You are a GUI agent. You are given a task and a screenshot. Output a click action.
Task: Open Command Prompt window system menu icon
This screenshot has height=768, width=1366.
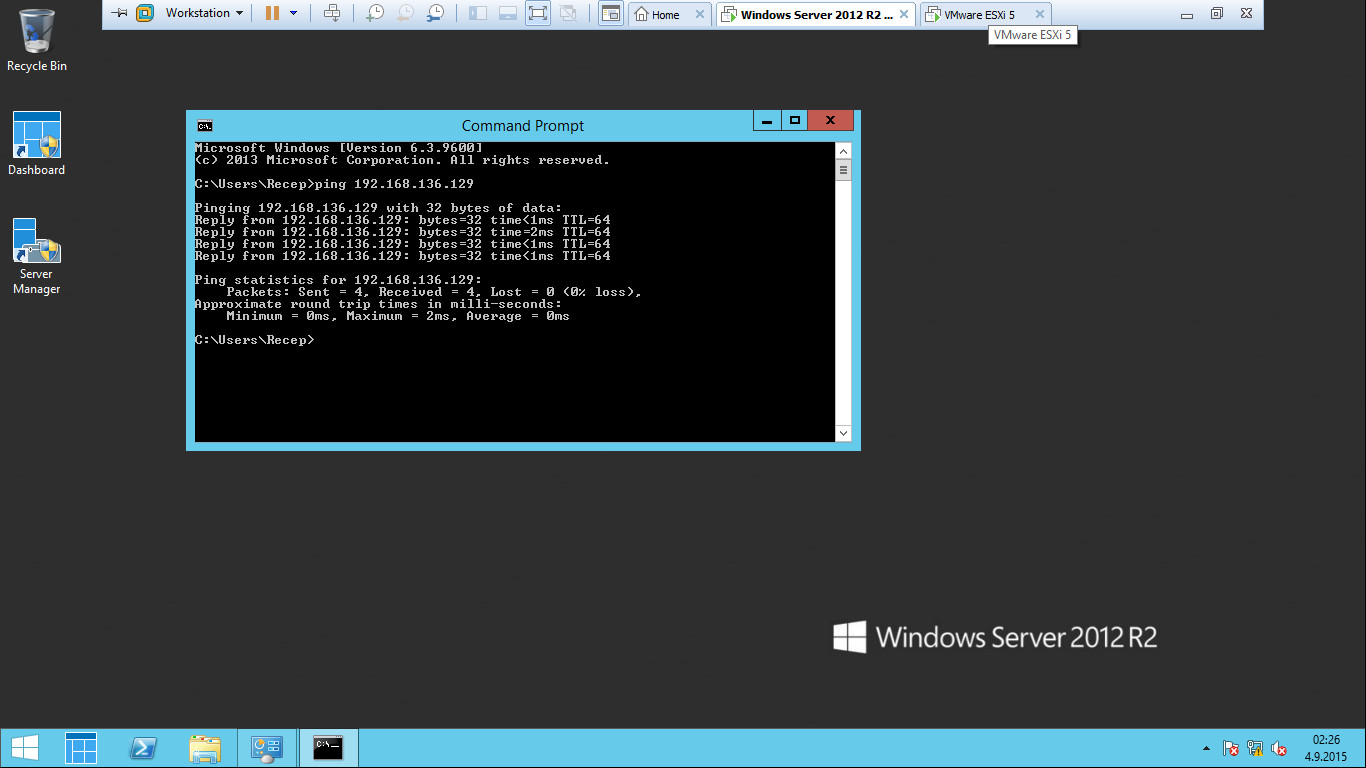(x=205, y=125)
